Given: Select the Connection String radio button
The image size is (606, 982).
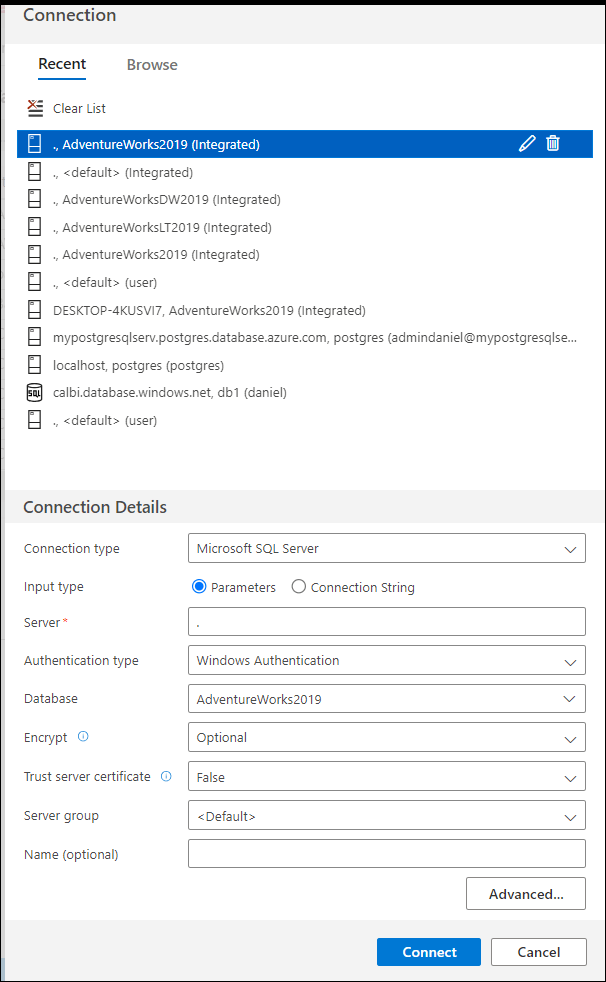Looking at the screenshot, I should [299, 587].
